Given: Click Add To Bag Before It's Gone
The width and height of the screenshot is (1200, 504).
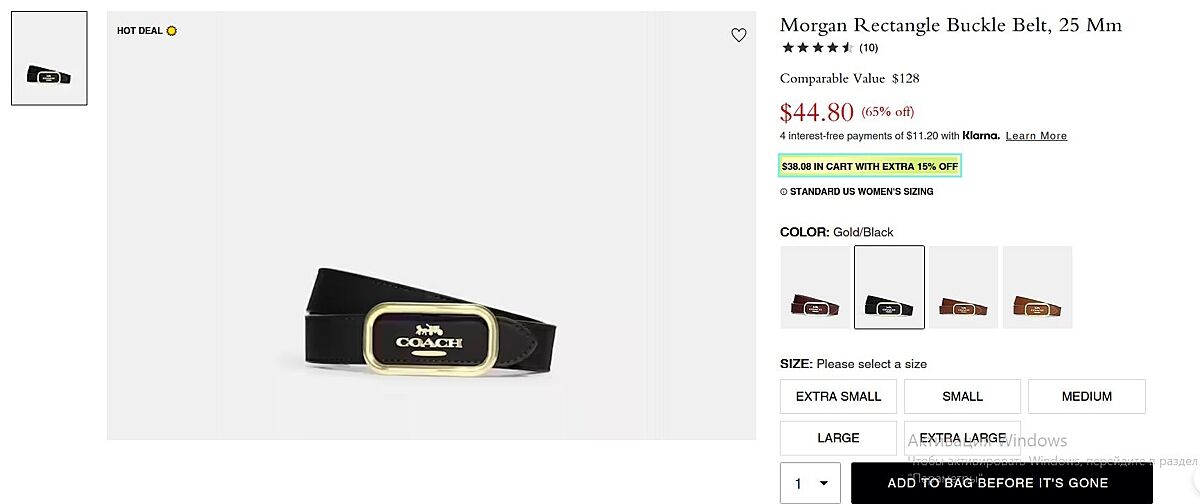Looking at the screenshot, I should tap(998, 483).
